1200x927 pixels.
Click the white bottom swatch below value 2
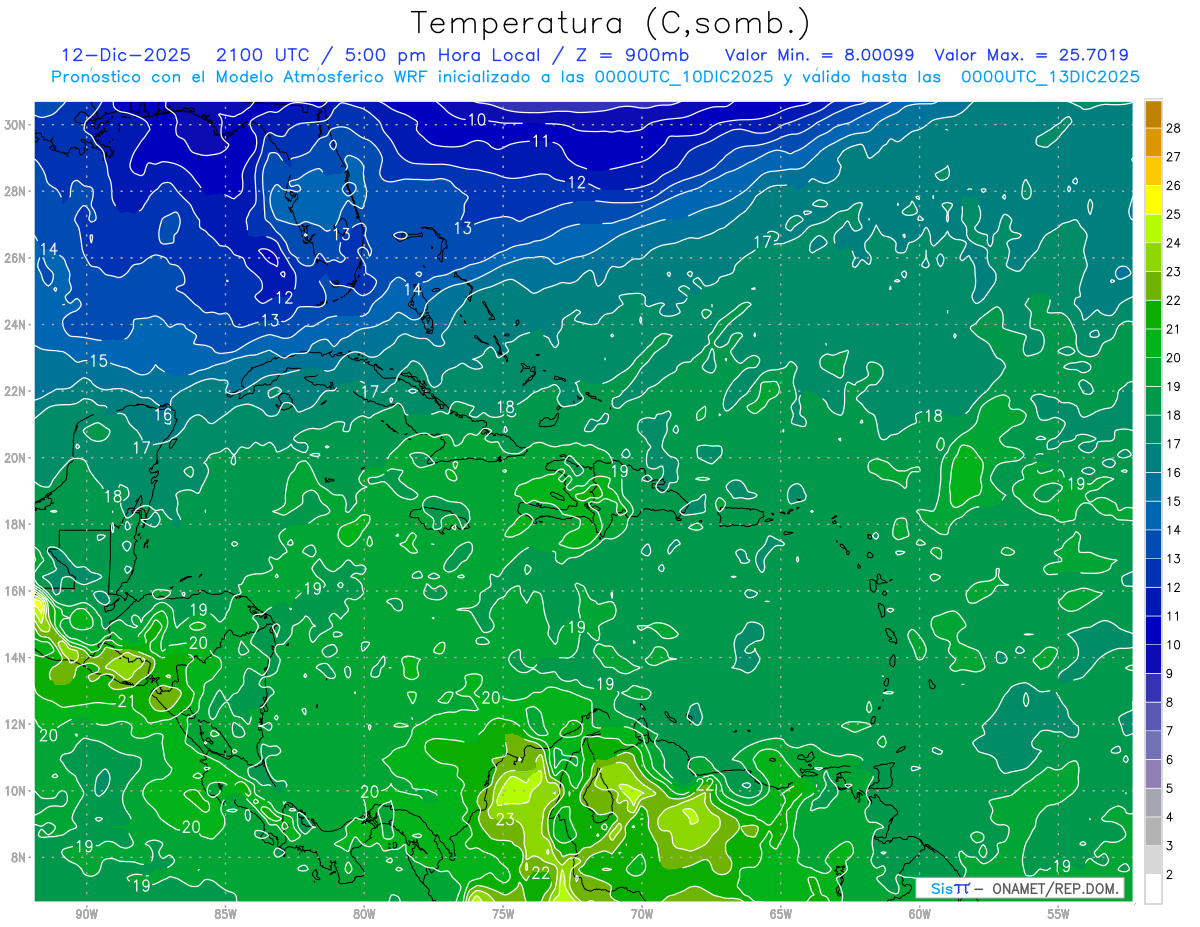[x=1153, y=888]
